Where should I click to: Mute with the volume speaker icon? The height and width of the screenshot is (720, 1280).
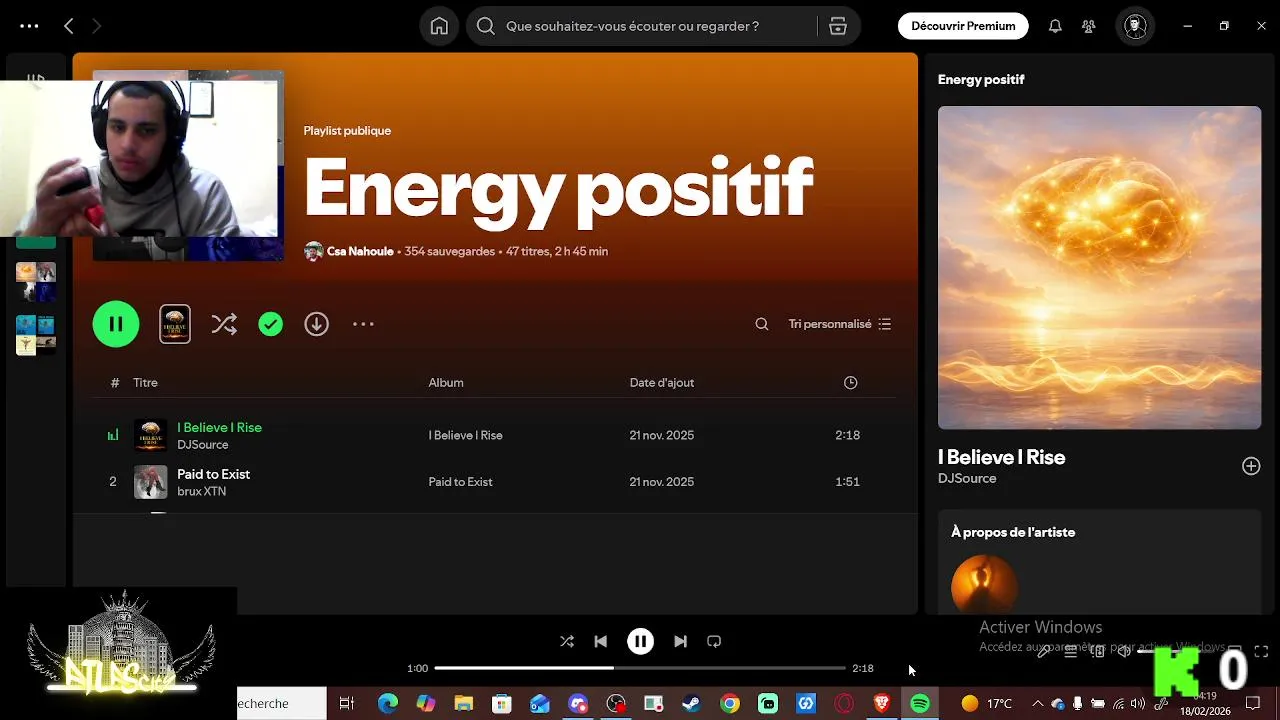point(1124,651)
